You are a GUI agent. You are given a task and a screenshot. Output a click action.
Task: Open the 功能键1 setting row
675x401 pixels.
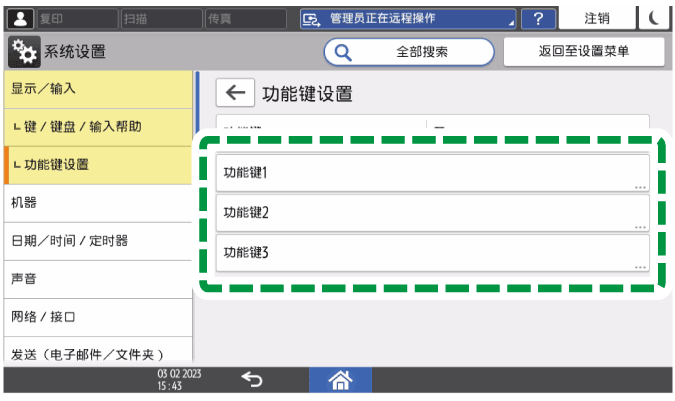432,173
